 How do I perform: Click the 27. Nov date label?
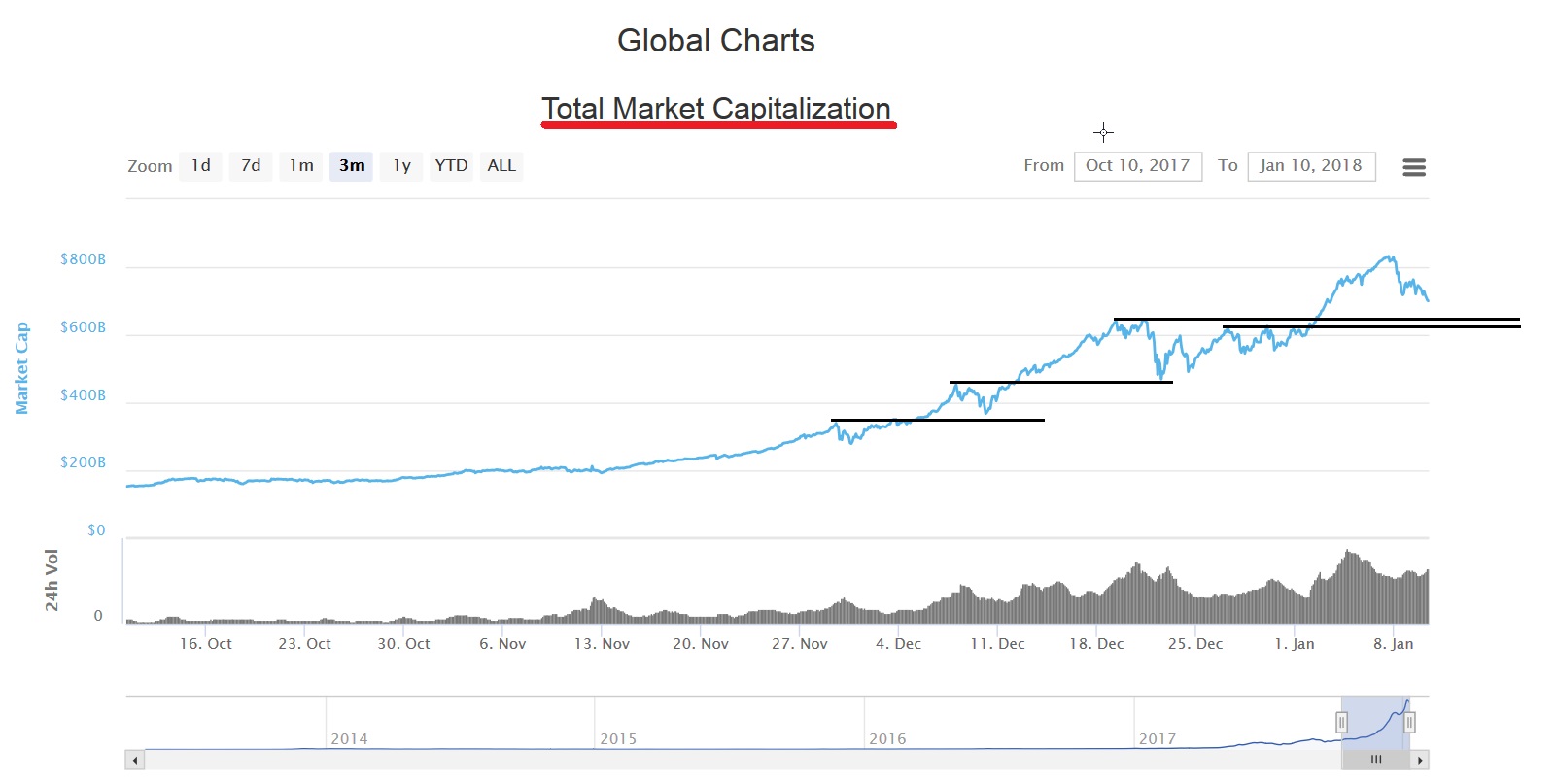(x=800, y=644)
